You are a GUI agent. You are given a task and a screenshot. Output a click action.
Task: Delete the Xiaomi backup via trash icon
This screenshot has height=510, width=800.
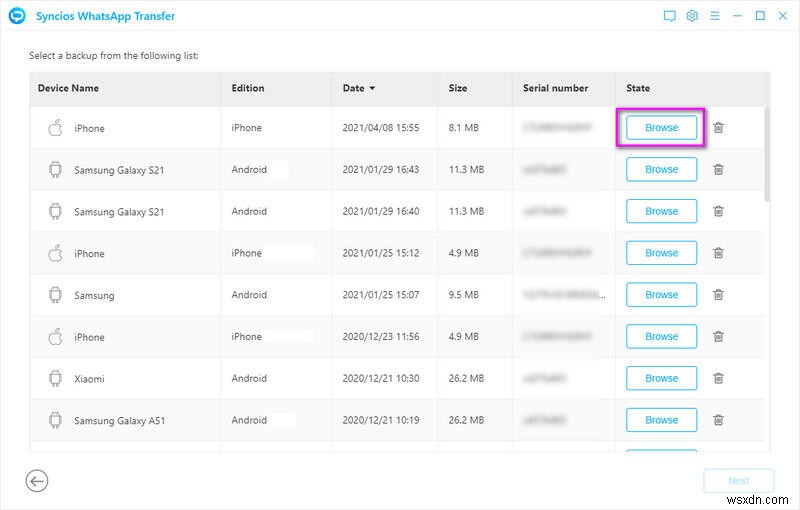718,378
